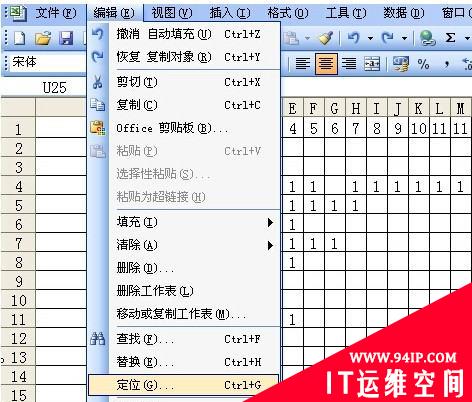
Task: Insert hyperlink using globe icon
Action: [427, 38]
